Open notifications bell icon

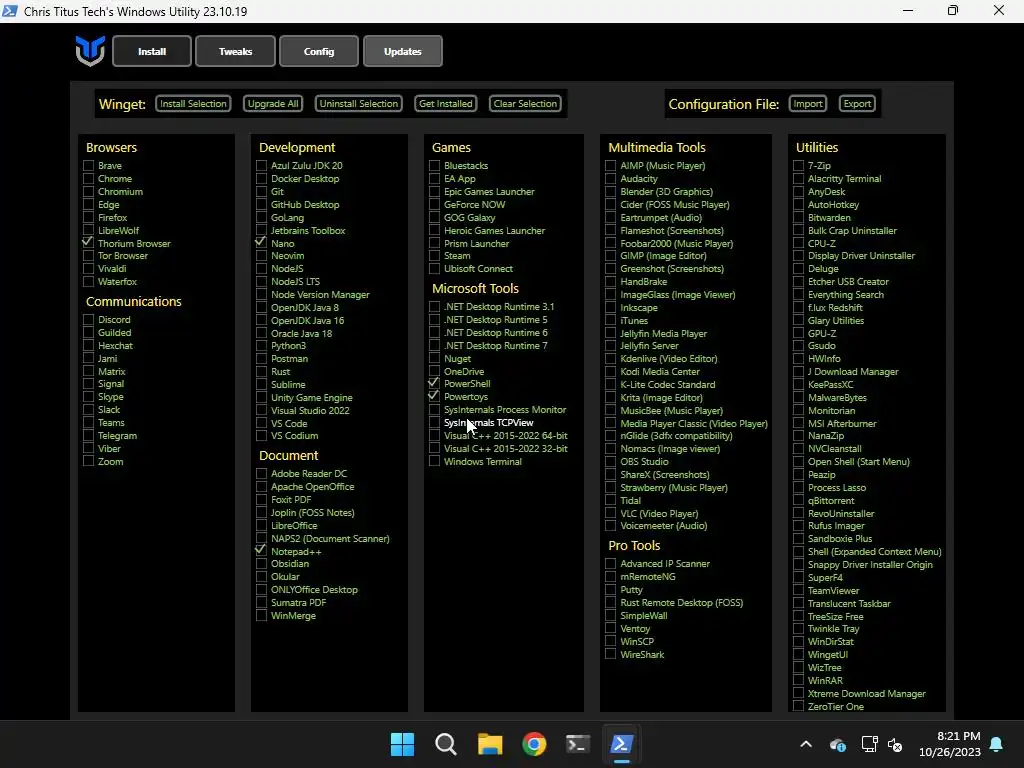click(997, 744)
